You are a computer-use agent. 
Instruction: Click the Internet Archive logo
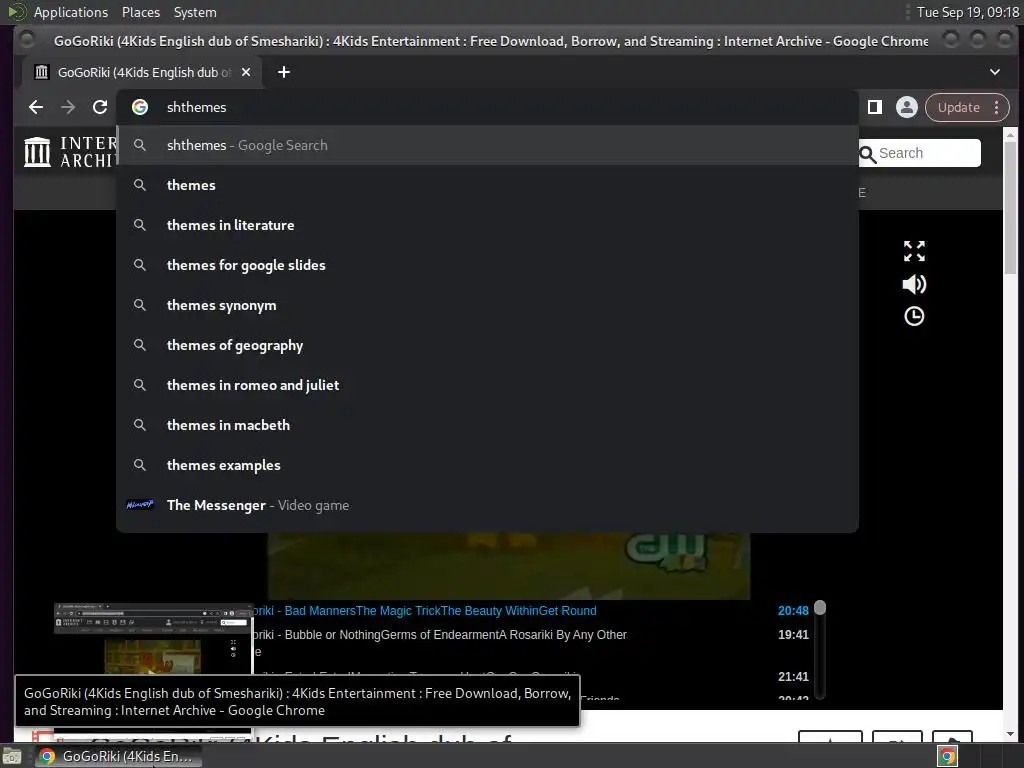69,152
